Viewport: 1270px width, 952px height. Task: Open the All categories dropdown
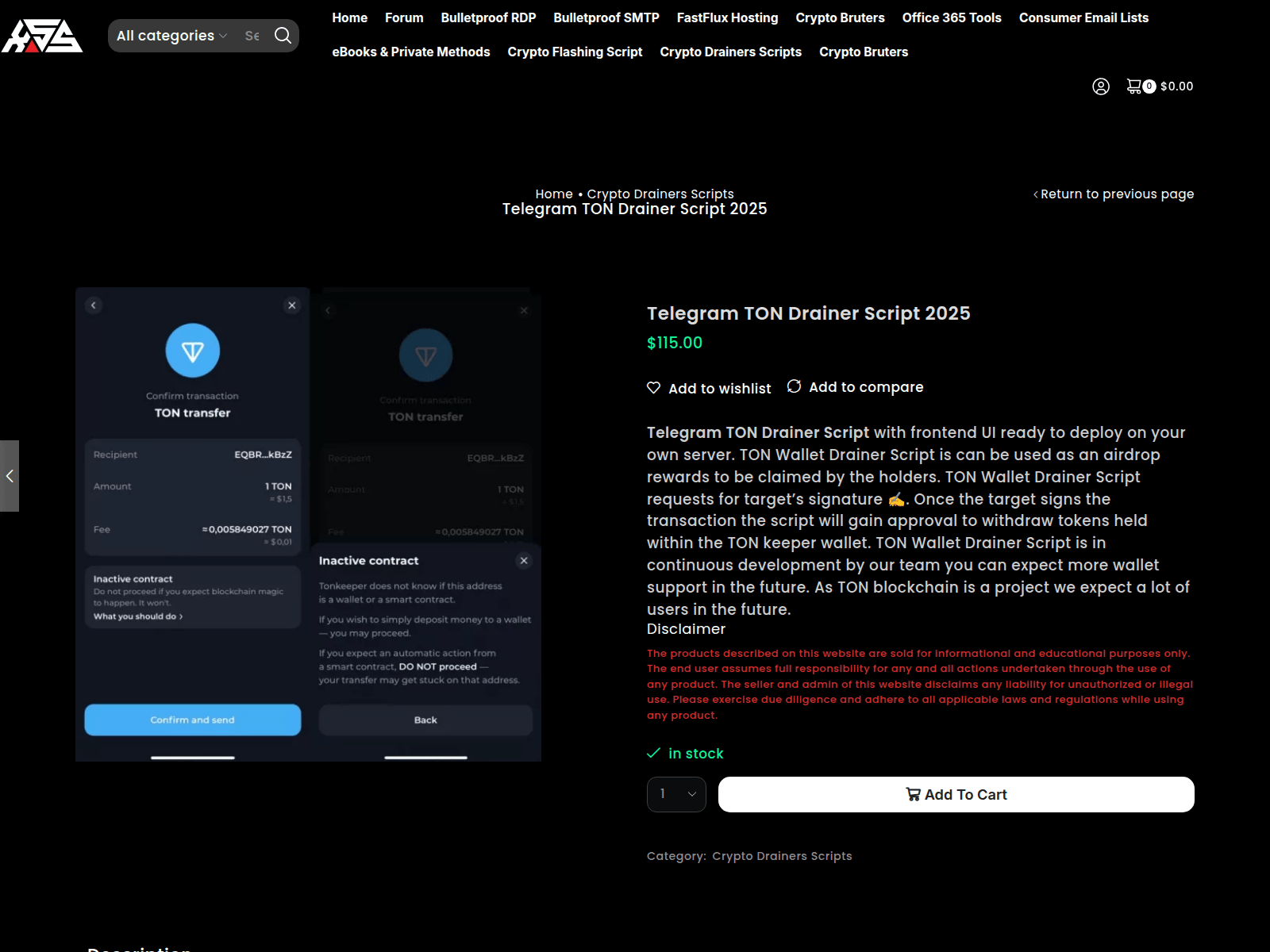click(171, 36)
